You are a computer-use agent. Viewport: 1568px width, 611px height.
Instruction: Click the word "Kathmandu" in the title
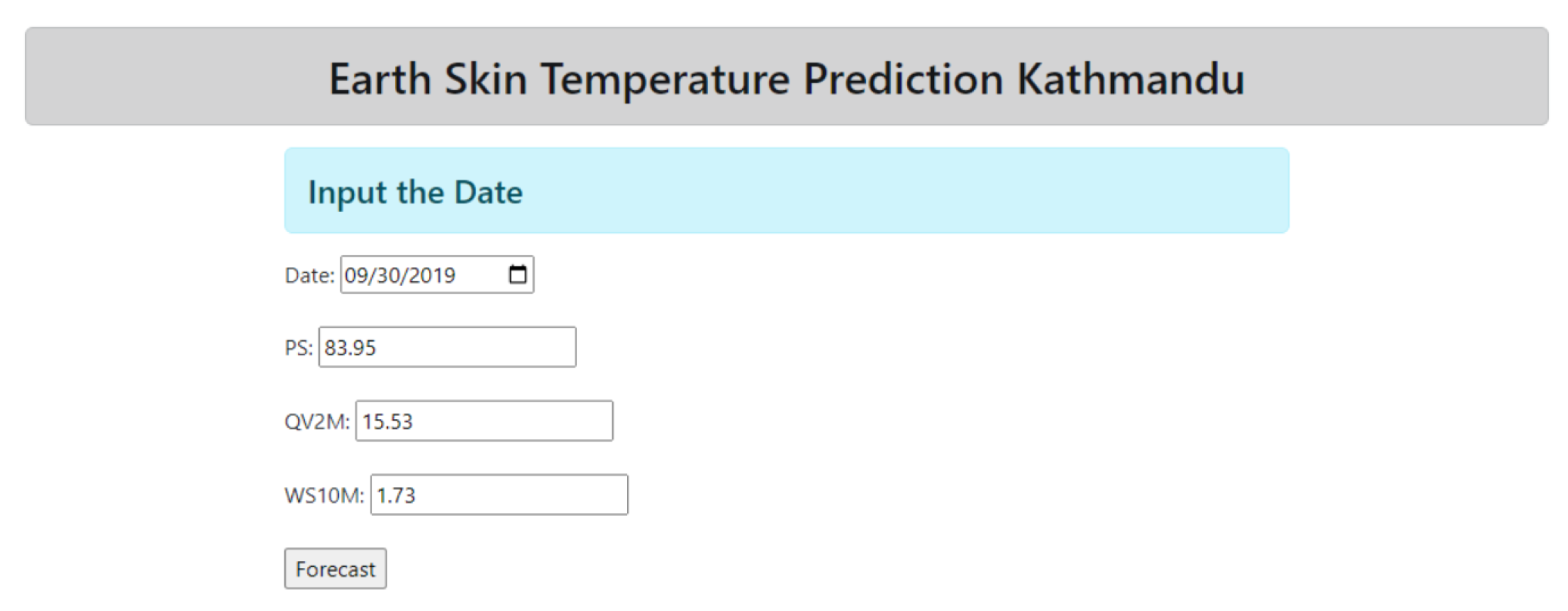pos(1130,79)
